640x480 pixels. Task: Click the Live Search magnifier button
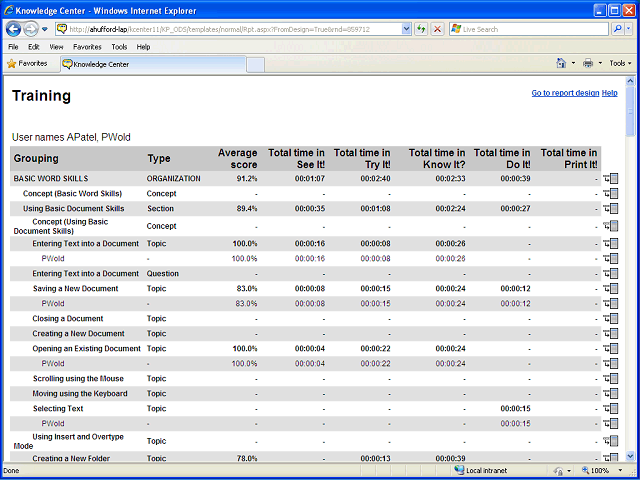(618, 29)
